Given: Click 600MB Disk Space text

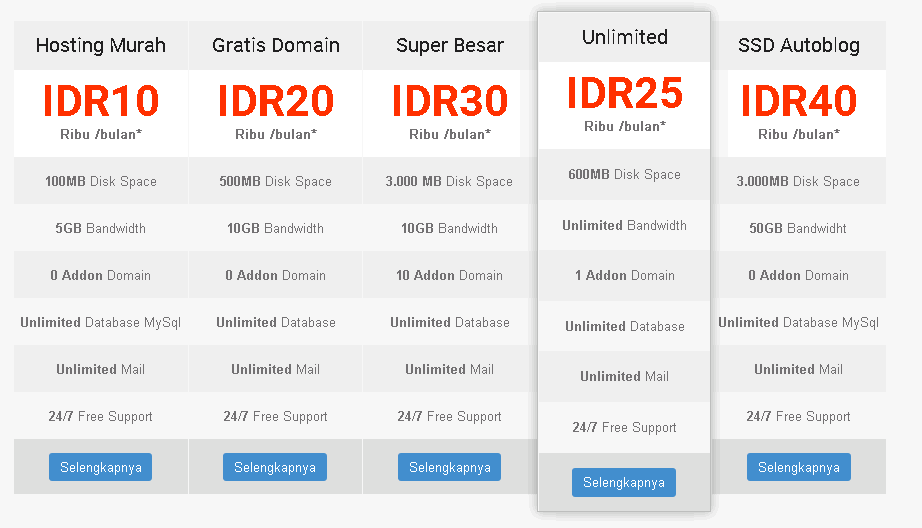Looking at the screenshot, I should 624,174.
